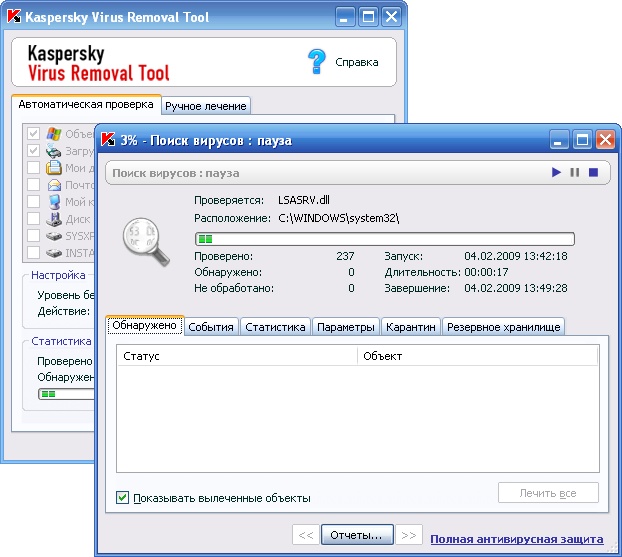Screen dimensions: 622x557
Task: Click the progress bar in the main window statistics
Action: pos(66,394)
